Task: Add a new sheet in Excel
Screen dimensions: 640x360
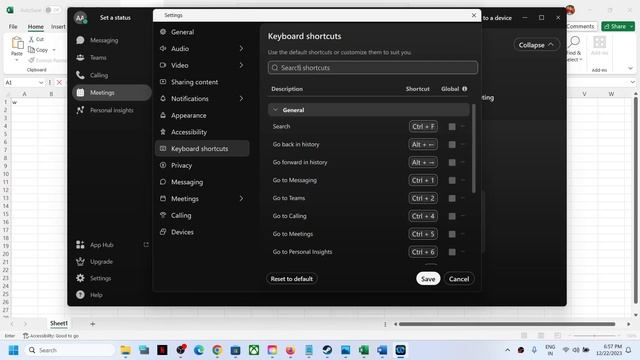Action: (x=93, y=324)
